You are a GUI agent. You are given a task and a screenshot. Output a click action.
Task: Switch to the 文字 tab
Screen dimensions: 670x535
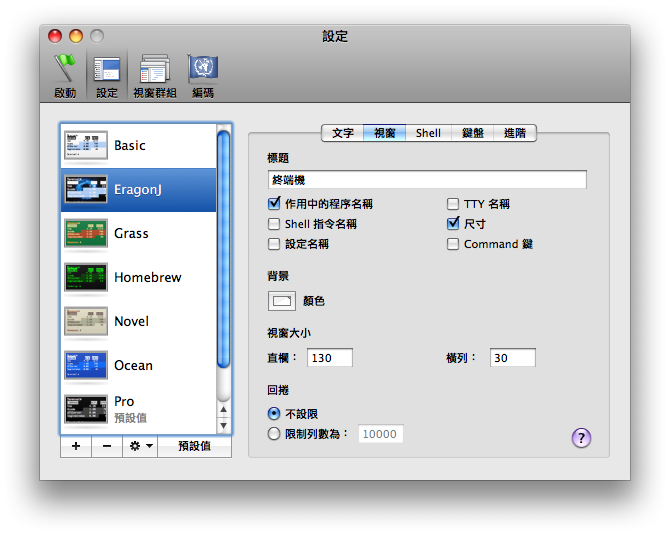[343, 133]
